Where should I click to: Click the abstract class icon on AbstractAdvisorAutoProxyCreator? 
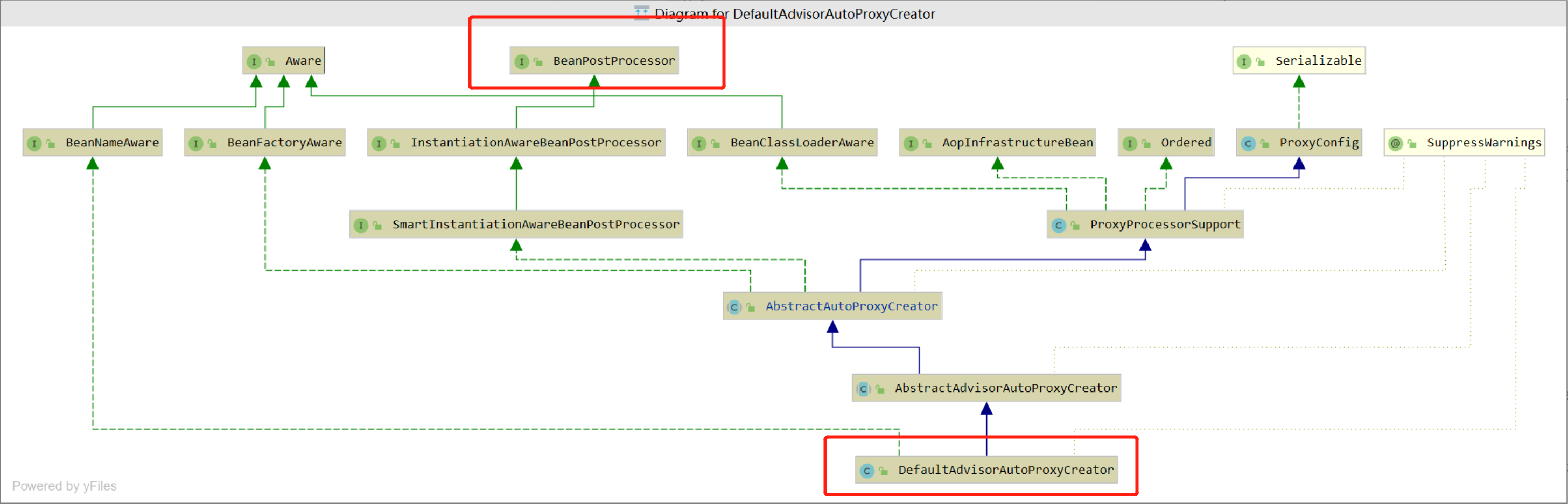coord(863,389)
